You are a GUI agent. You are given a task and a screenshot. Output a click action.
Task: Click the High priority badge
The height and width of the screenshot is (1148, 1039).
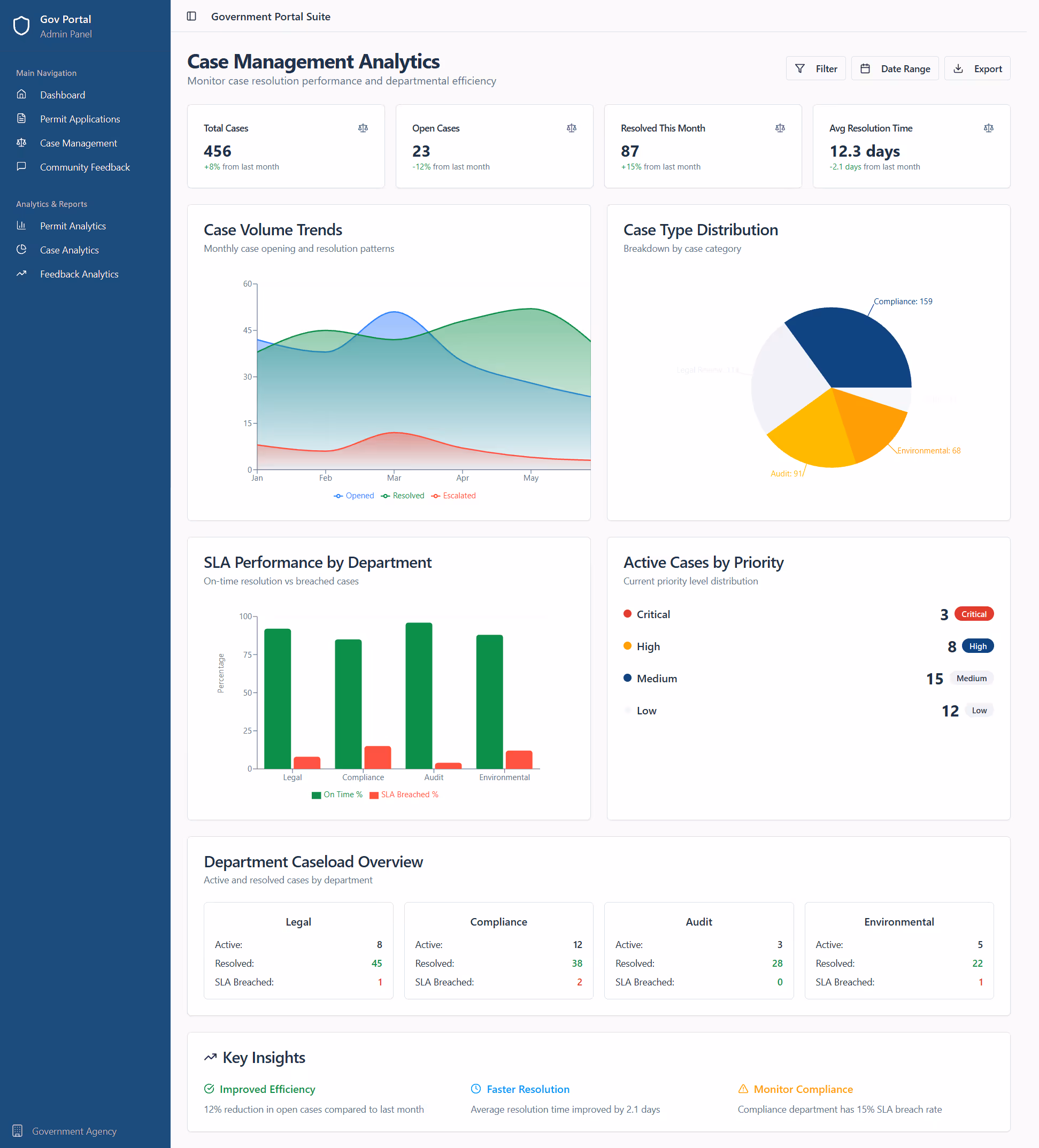pyautogui.click(x=978, y=646)
